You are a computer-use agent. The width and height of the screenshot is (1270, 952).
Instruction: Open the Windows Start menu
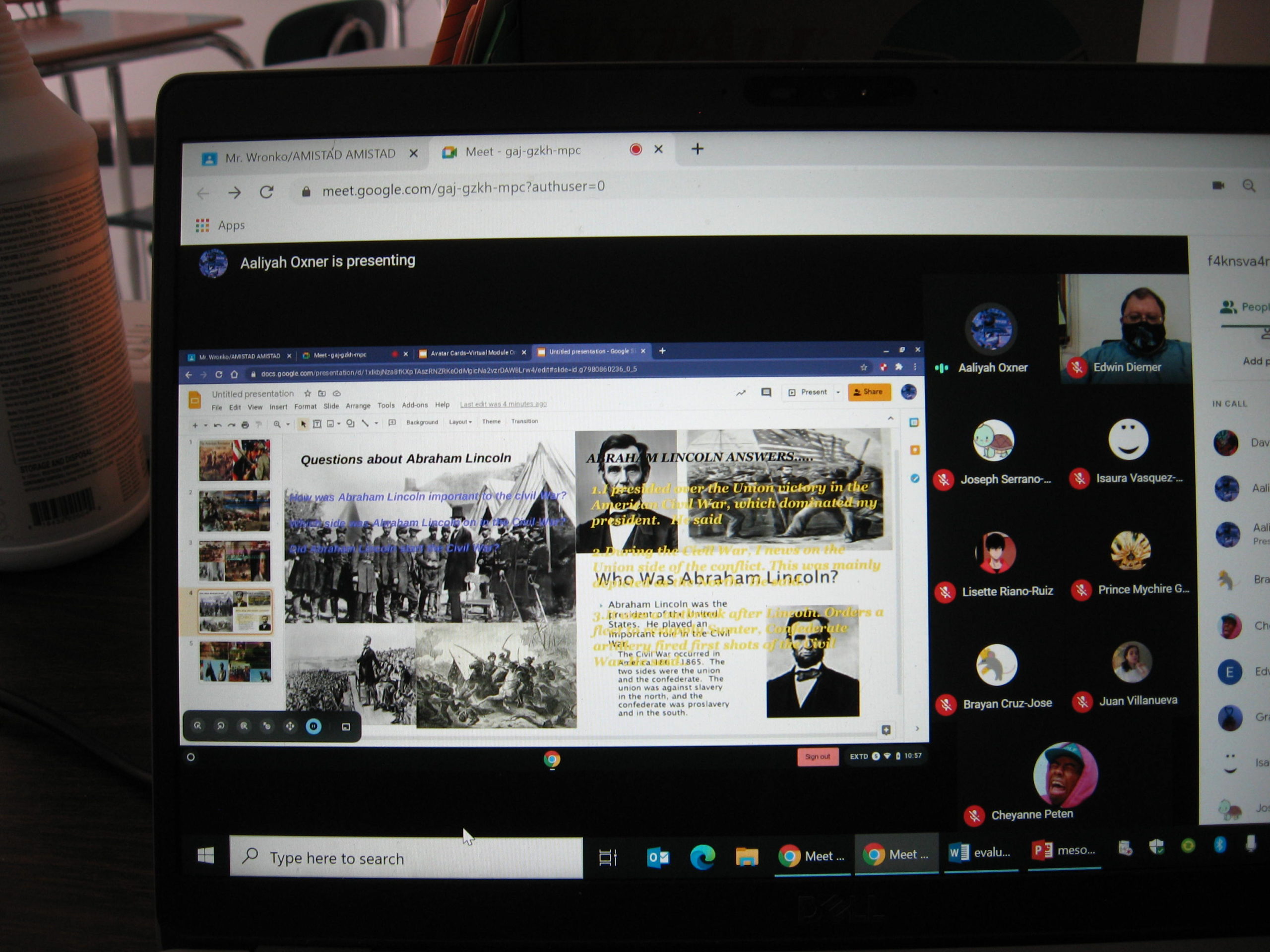pos(205,856)
